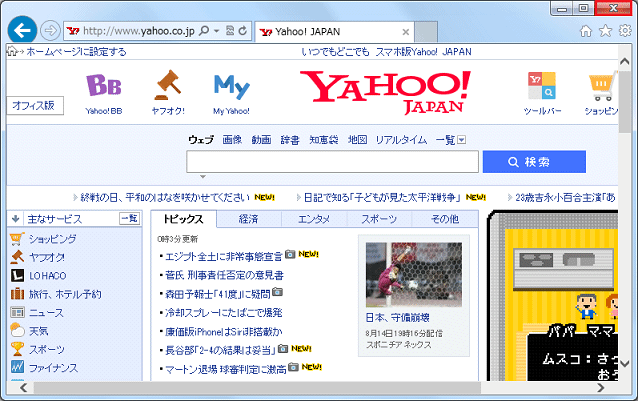Screen dimensions: 638x401
Task: Open Yahoo! BB icon
Action: (x=104, y=94)
